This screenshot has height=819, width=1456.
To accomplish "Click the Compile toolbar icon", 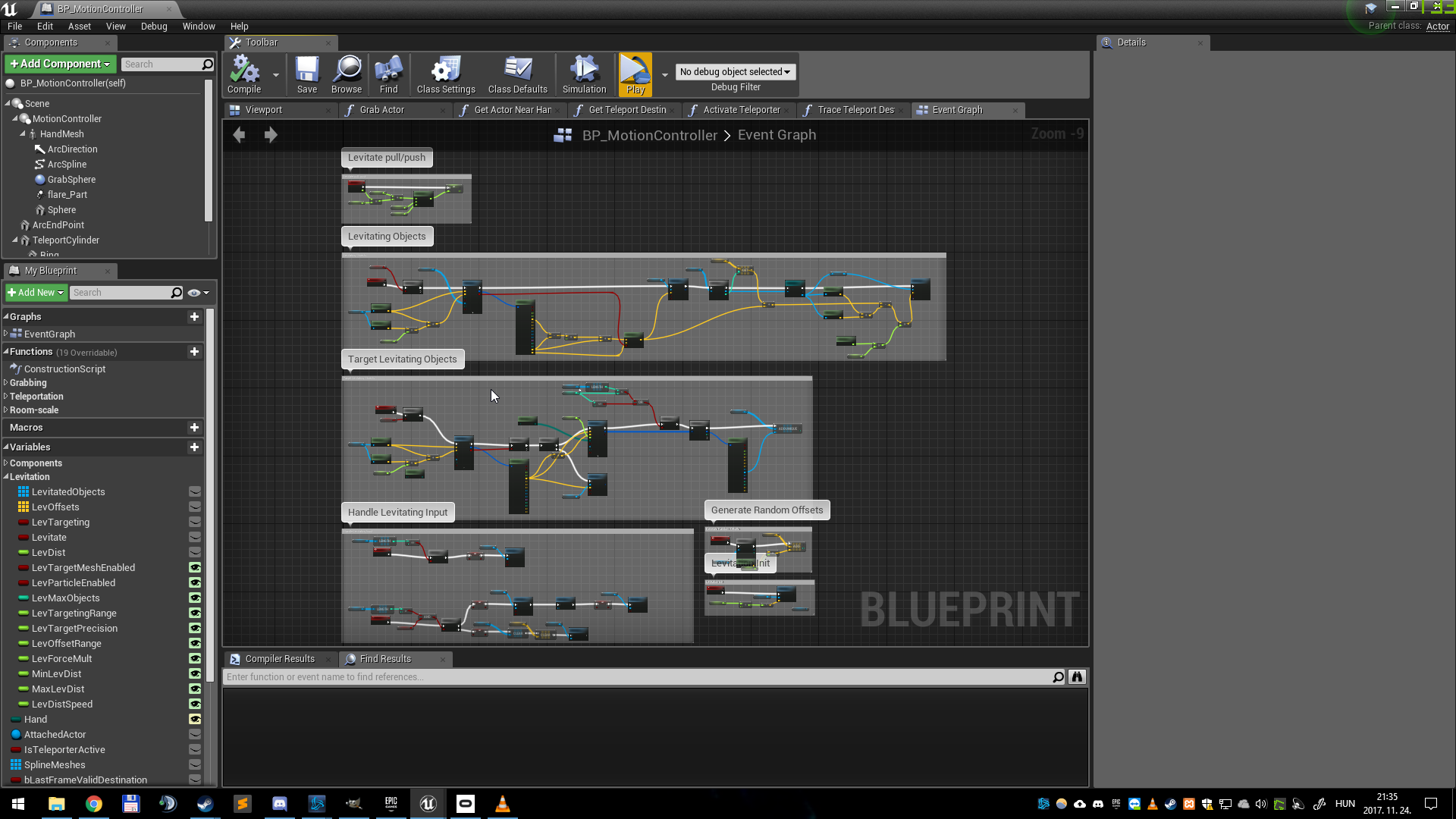I will click(244, 74).
